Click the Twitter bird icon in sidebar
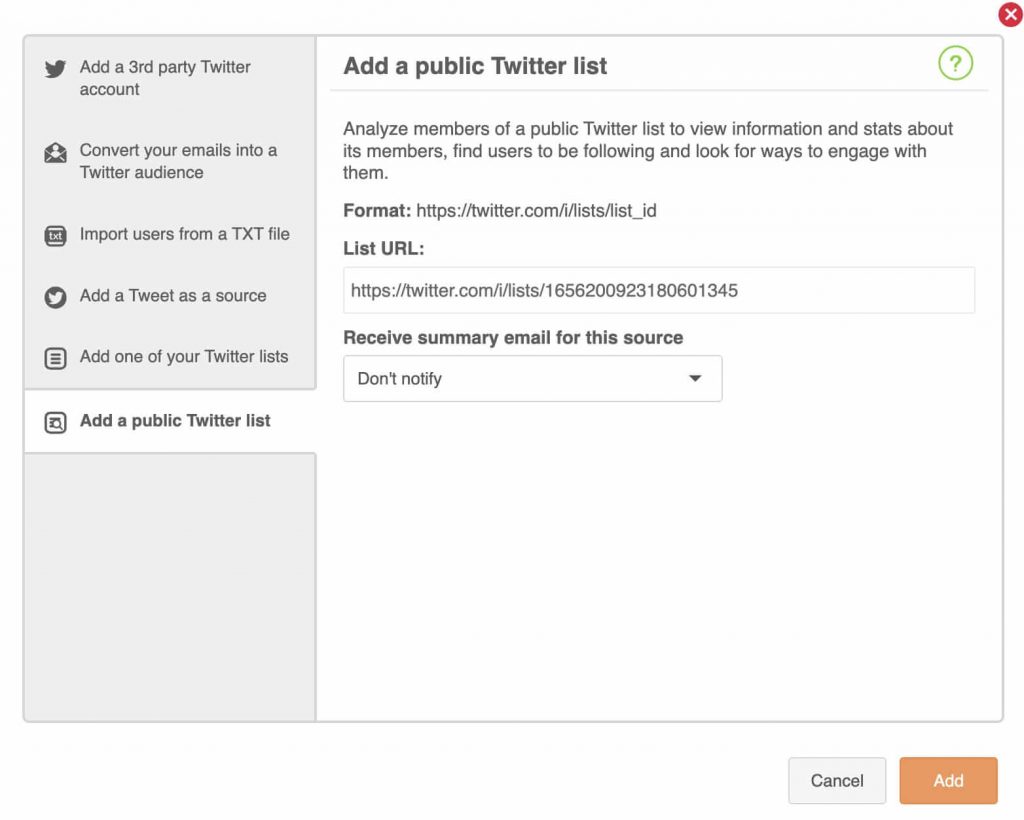Screen dimensions: 1024x820 click(56, 69)
